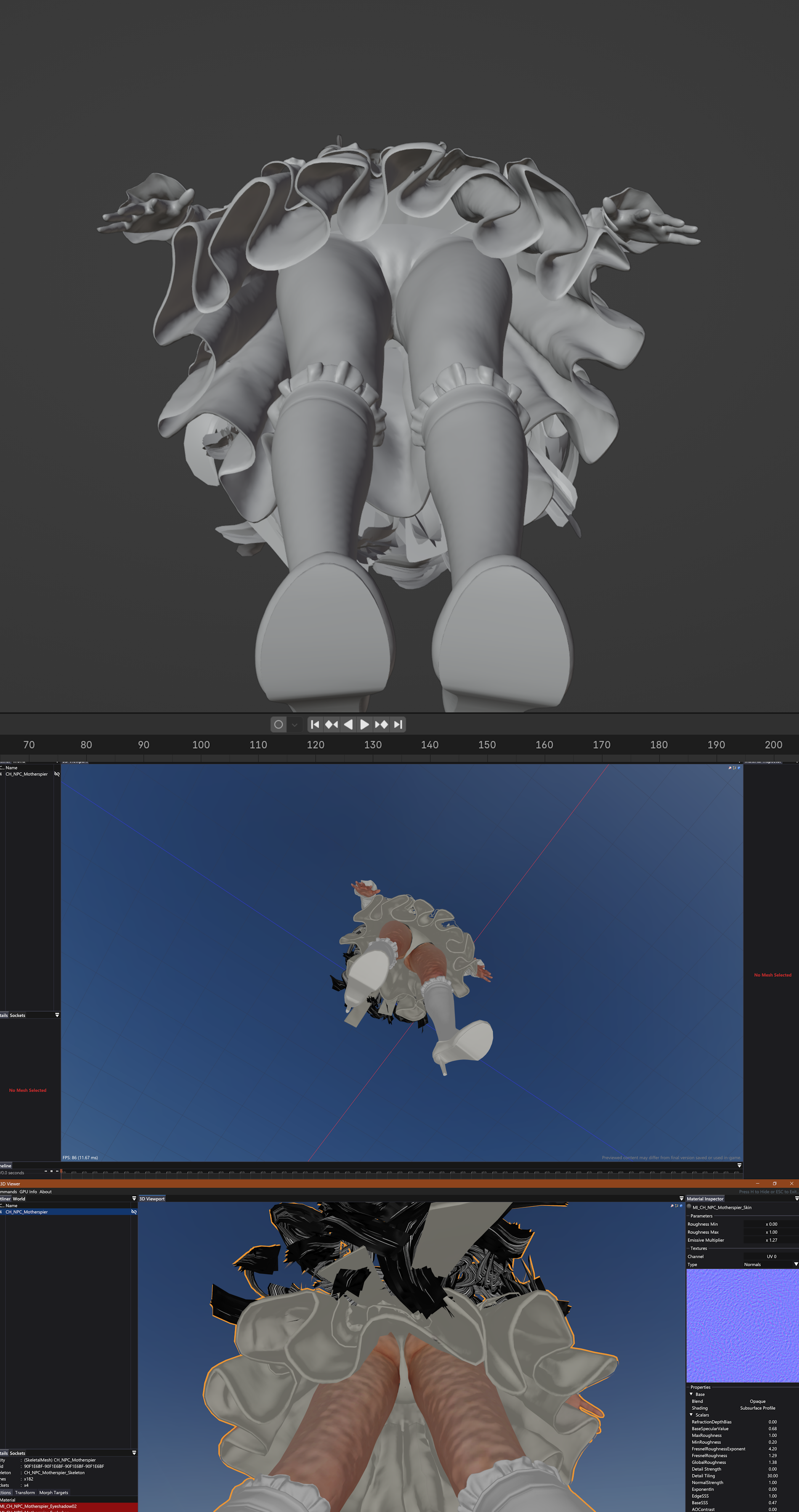Toggle auto keying record button
This screenshot has height=1512, width=799.
coord(278,724)
